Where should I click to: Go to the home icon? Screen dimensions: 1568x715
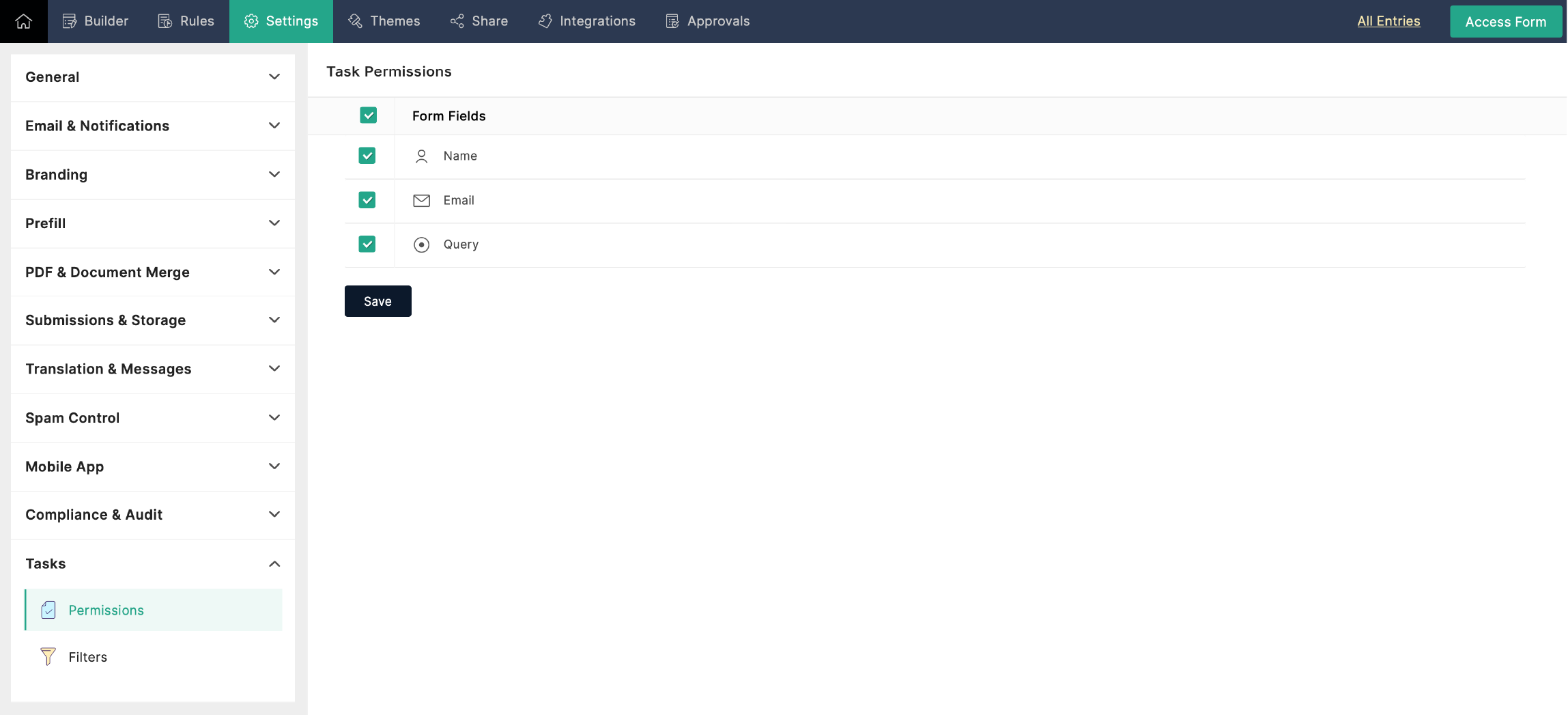click(x=24, y=21)
